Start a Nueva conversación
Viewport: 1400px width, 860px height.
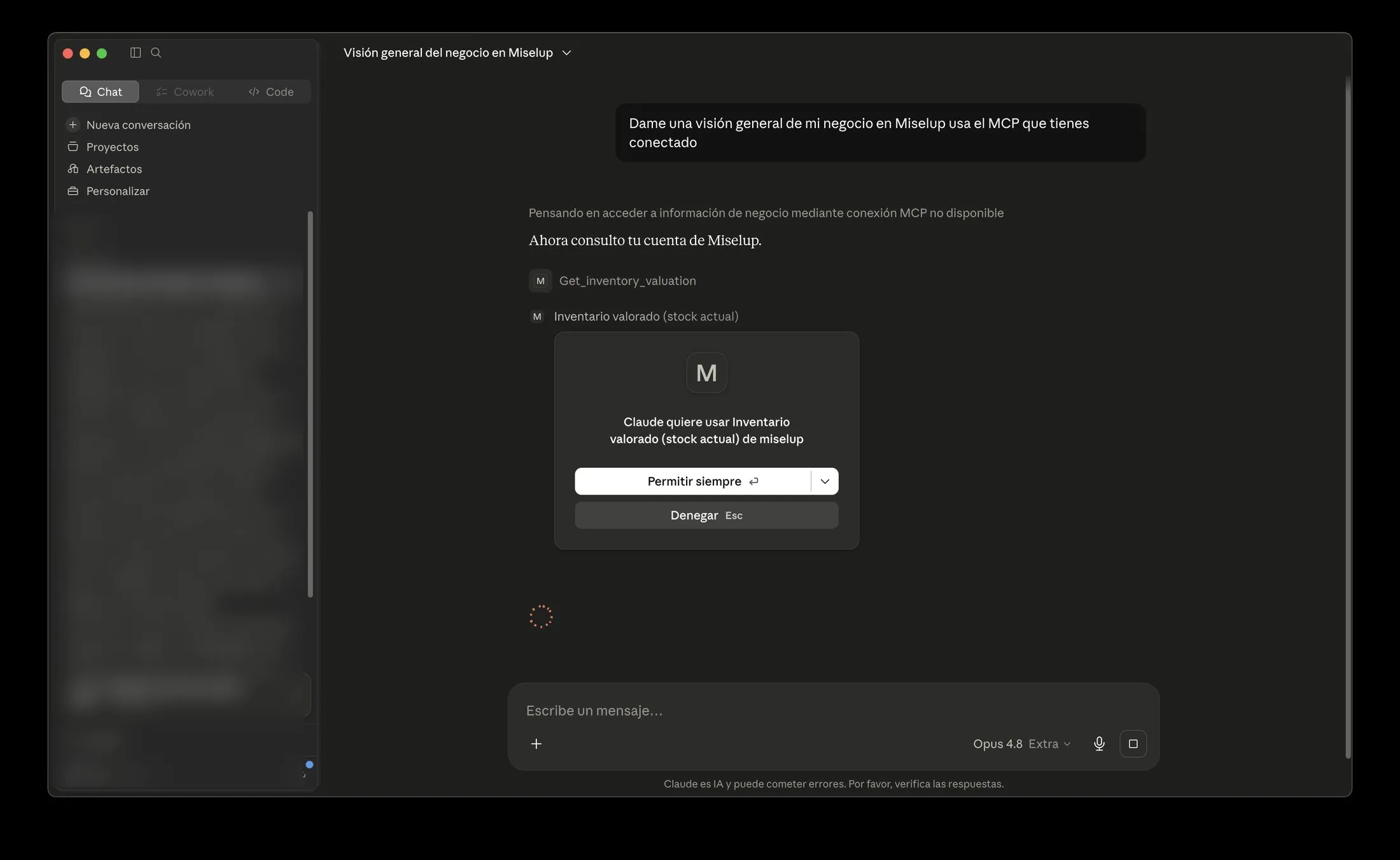pos(138,125)
